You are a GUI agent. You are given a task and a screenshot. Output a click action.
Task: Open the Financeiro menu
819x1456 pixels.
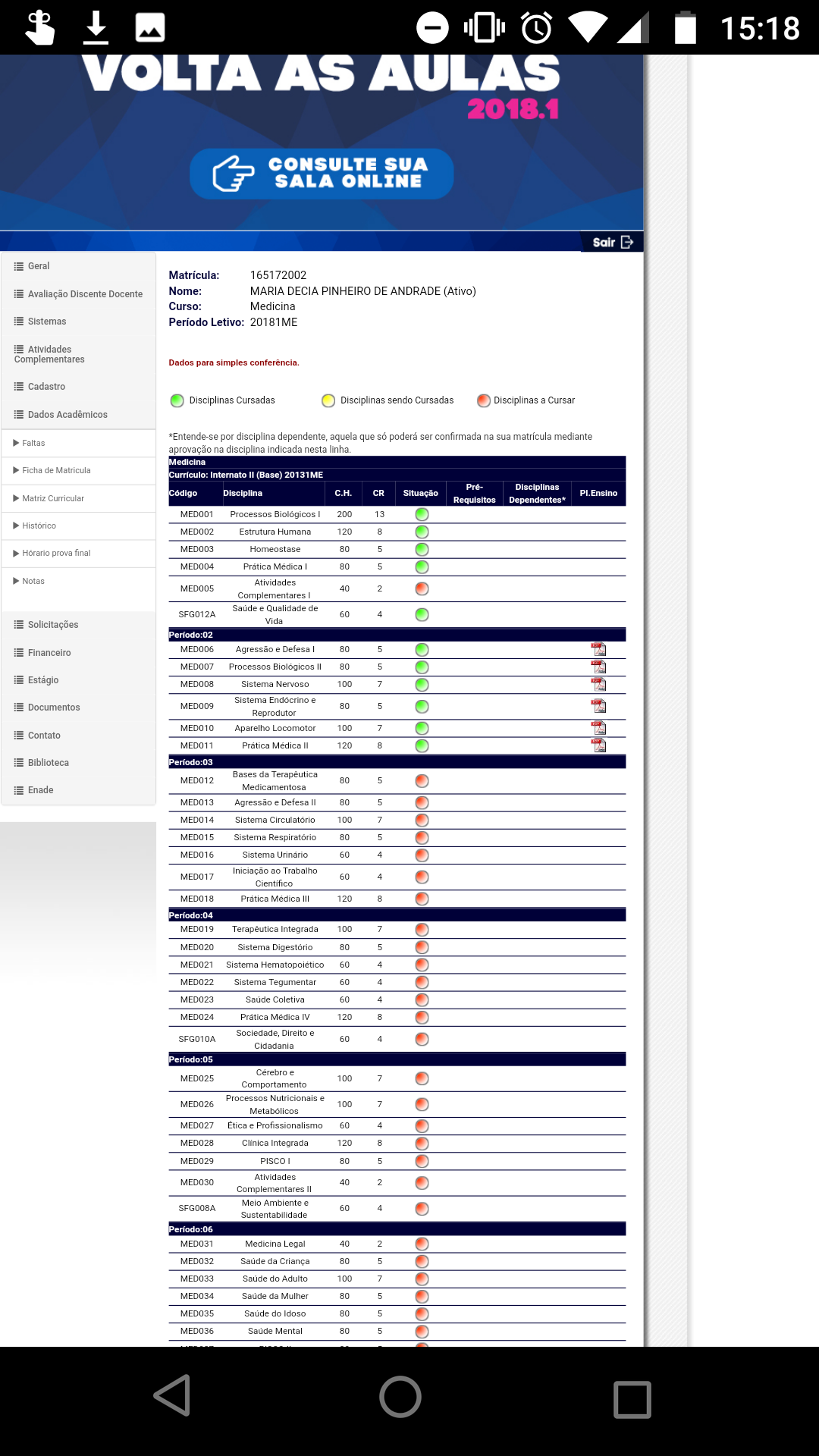coord(49,653)
